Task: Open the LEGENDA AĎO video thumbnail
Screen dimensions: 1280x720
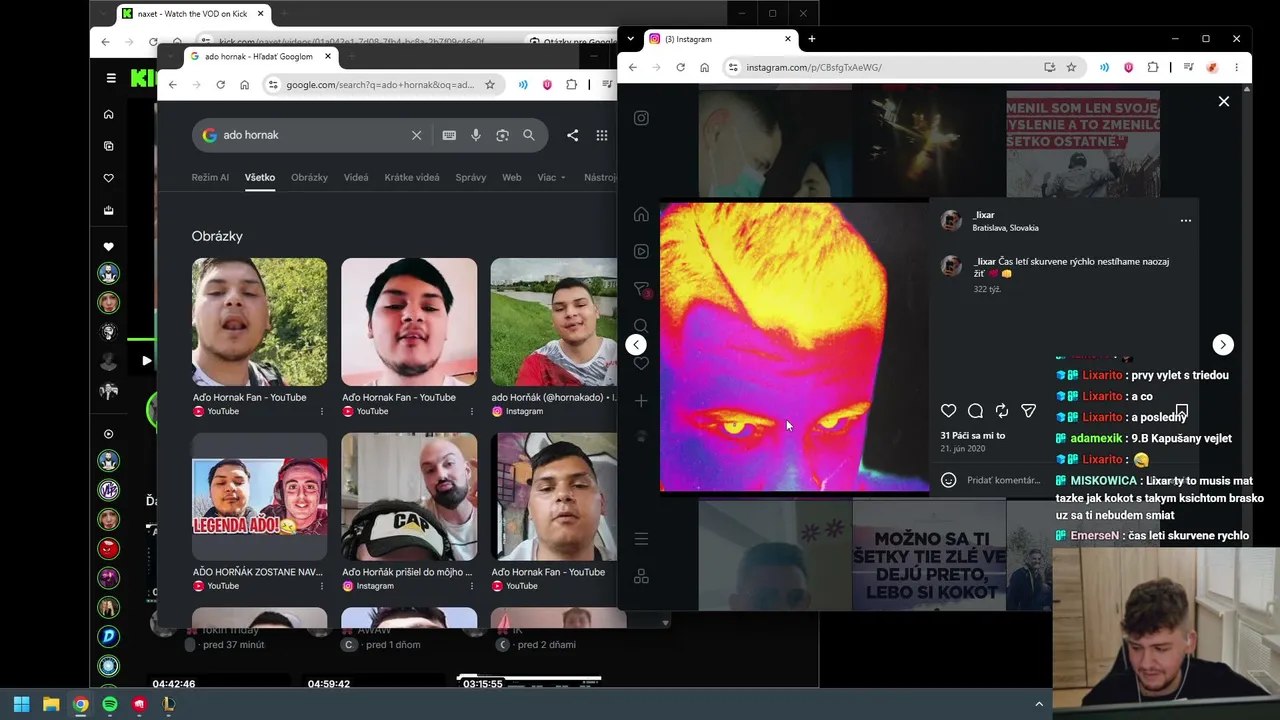Action: coord(259,497)
